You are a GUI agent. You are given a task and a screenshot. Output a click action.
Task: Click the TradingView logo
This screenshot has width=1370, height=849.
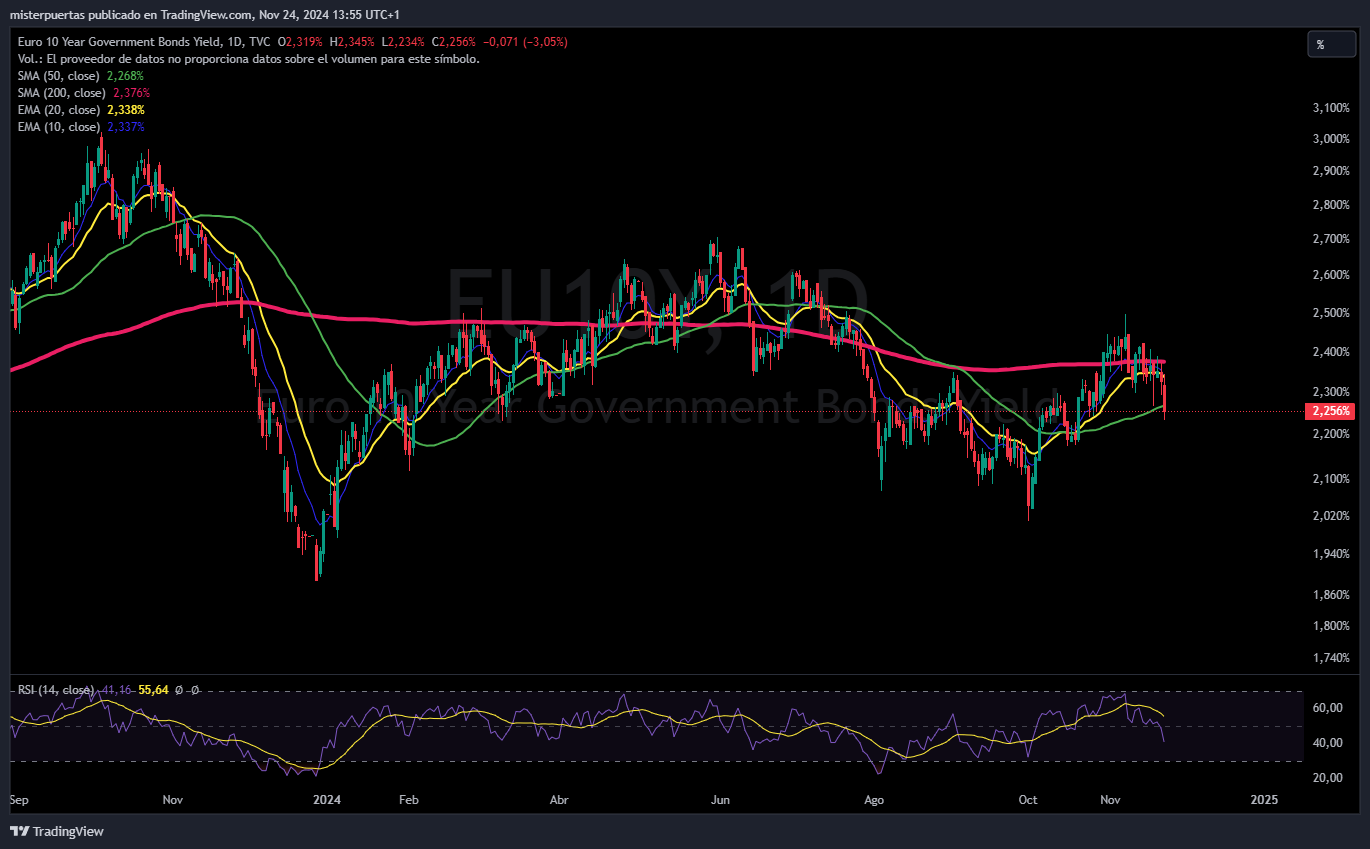point(57,831)
